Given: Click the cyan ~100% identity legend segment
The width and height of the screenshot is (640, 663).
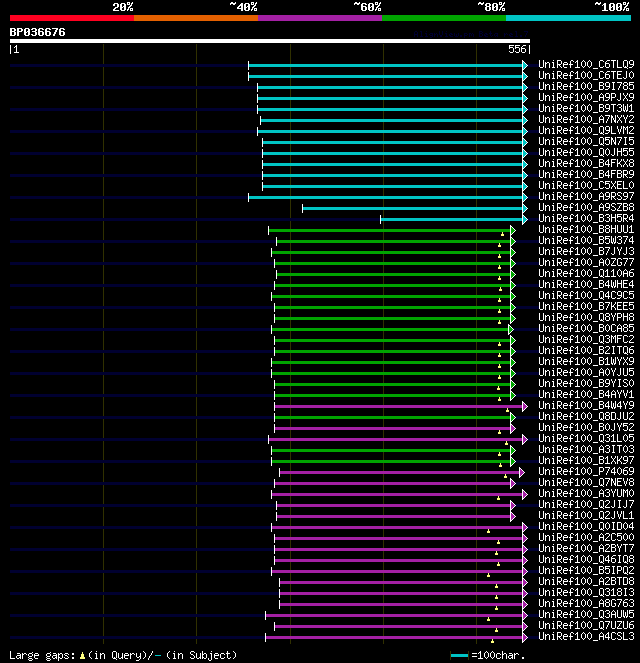Looking at the screenshot, I should 568,18.
